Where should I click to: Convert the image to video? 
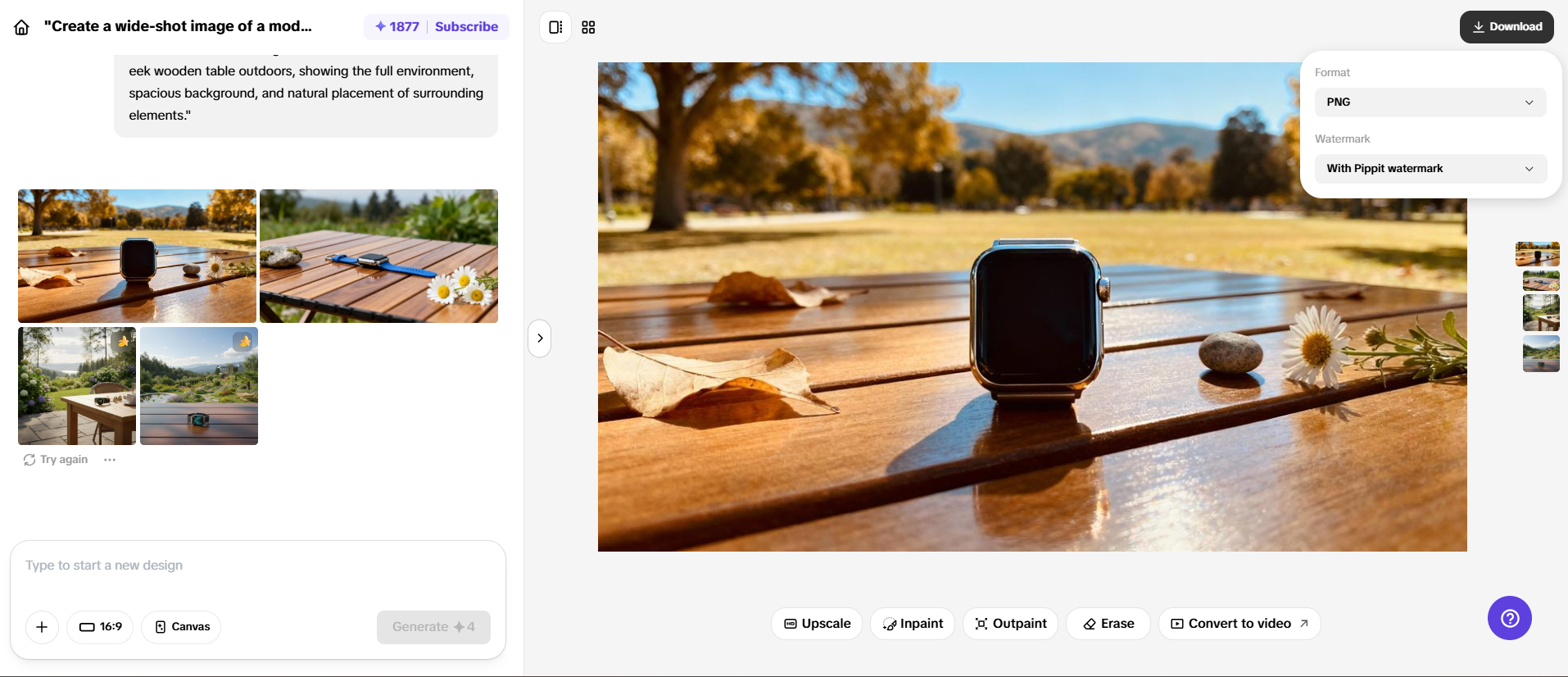pyautogui.click(x=1239, y=624)
